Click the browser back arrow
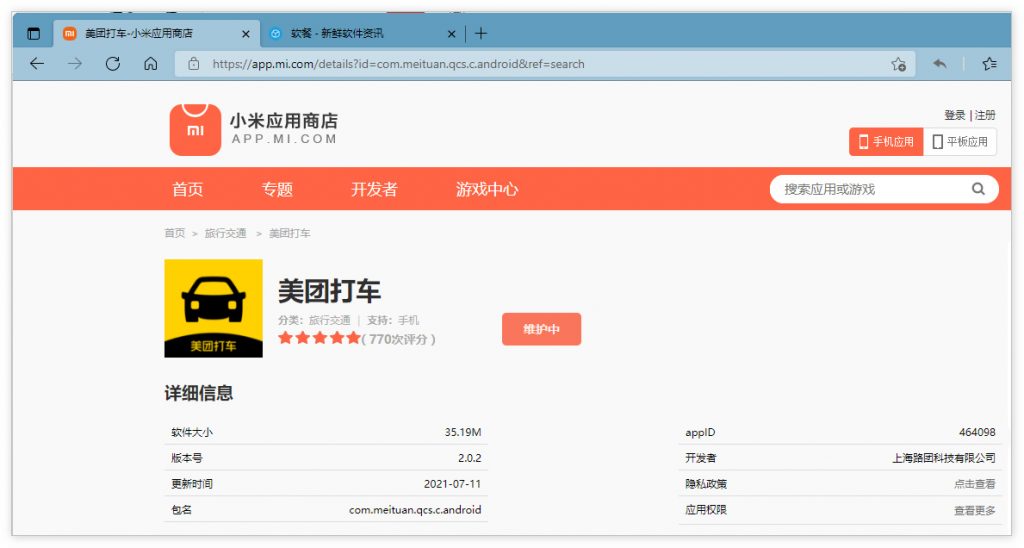This screenshot has height=548, width=1024. 37,63
